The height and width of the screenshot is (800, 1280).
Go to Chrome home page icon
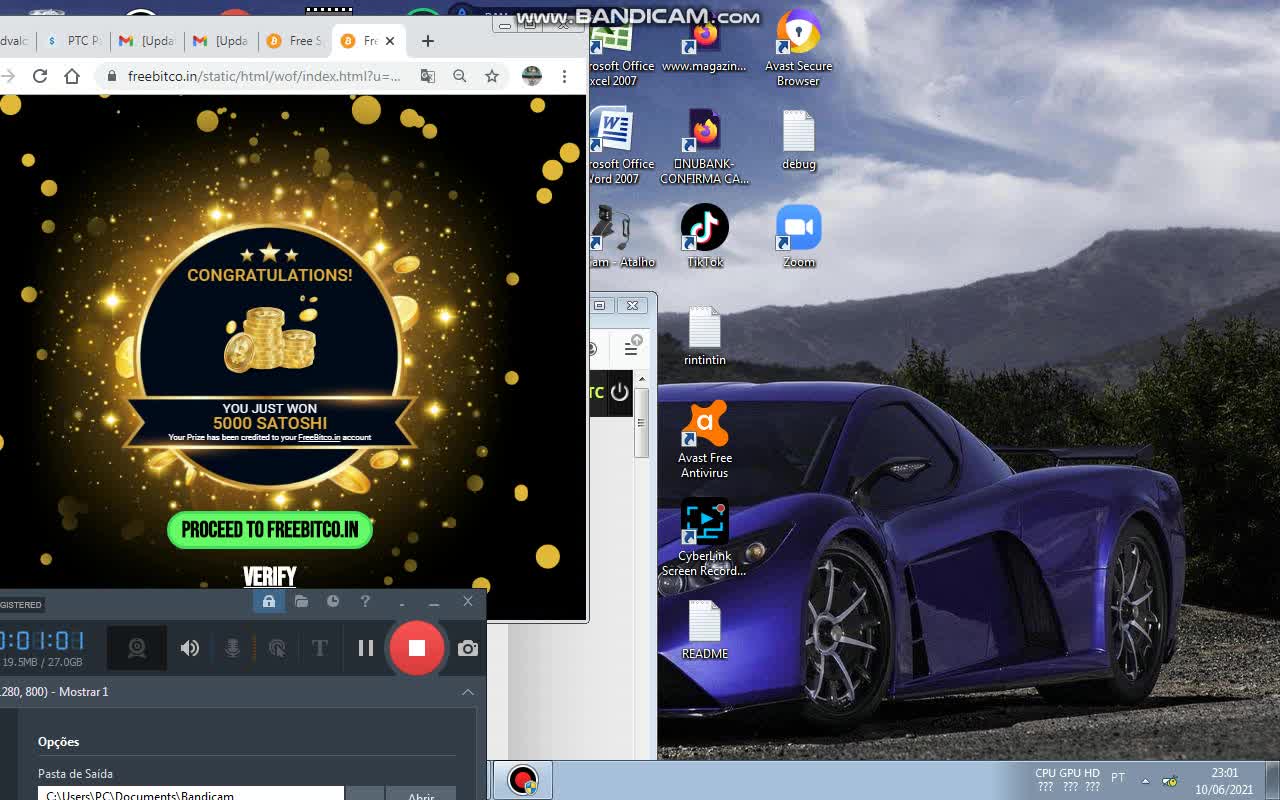[72, 76]
